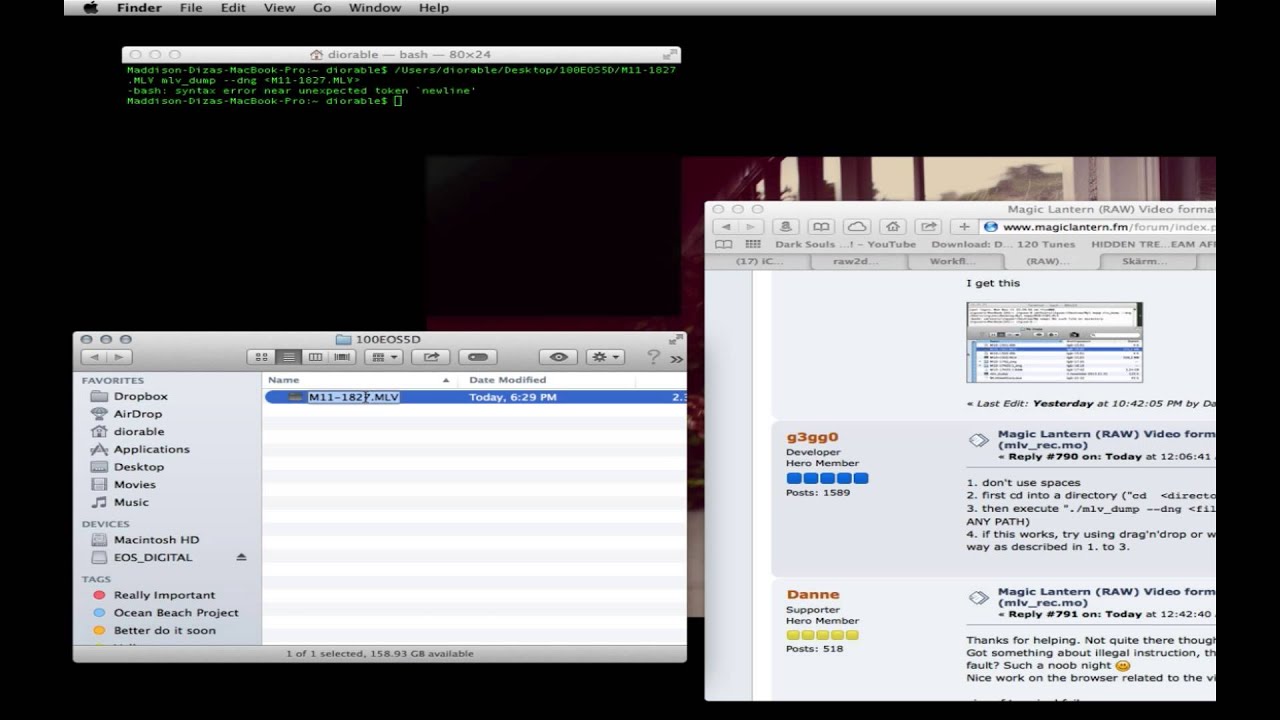This screenshot has width=1280, height=720.
Task: Open the Apple menu
Action: 90,8
